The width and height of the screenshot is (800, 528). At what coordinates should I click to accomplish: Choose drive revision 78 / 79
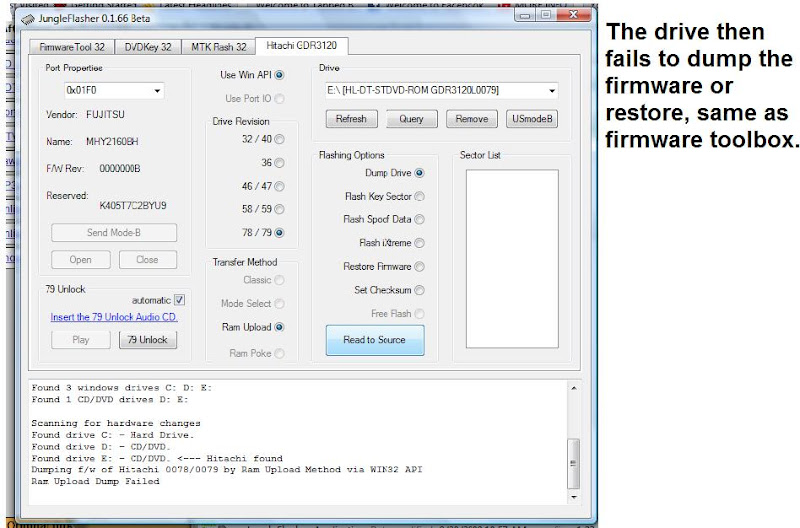[x=279, y=233]
